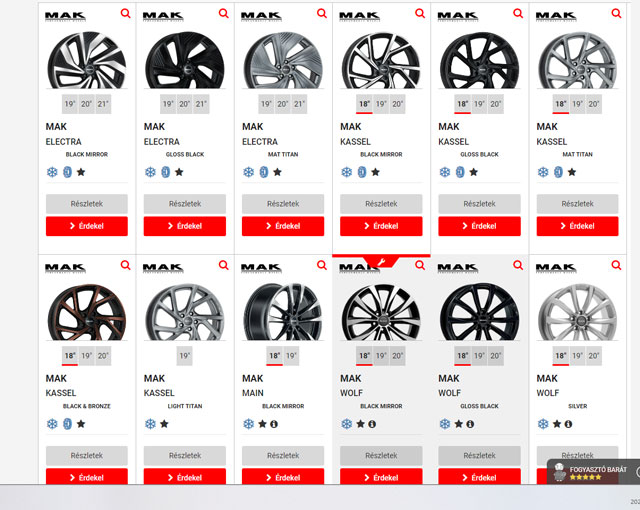Select 20" size for Electra Mat Titan
Image resolution: width=640 pixels, height=510 pixels.
tap(283, 104)
